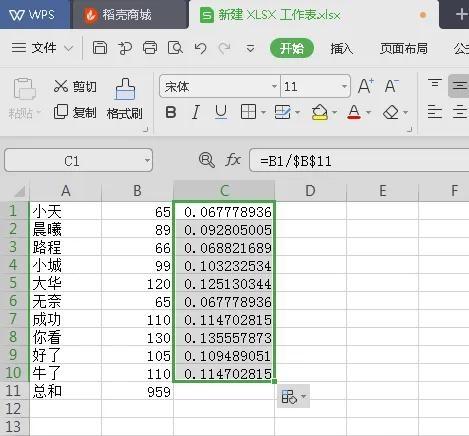Select cell B11 containing 959

point(137,391)
